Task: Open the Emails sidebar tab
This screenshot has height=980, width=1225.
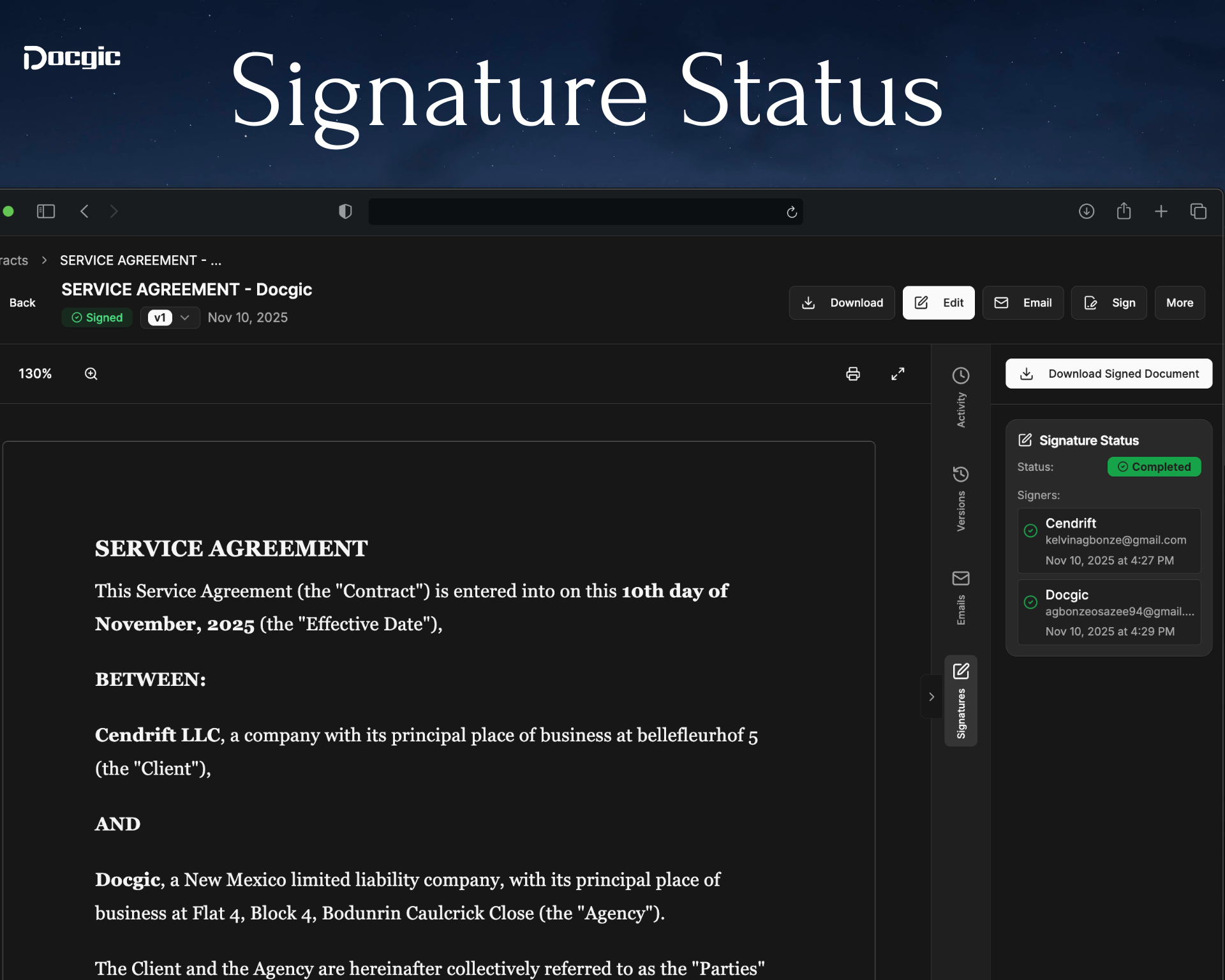Action: point(961,598)
